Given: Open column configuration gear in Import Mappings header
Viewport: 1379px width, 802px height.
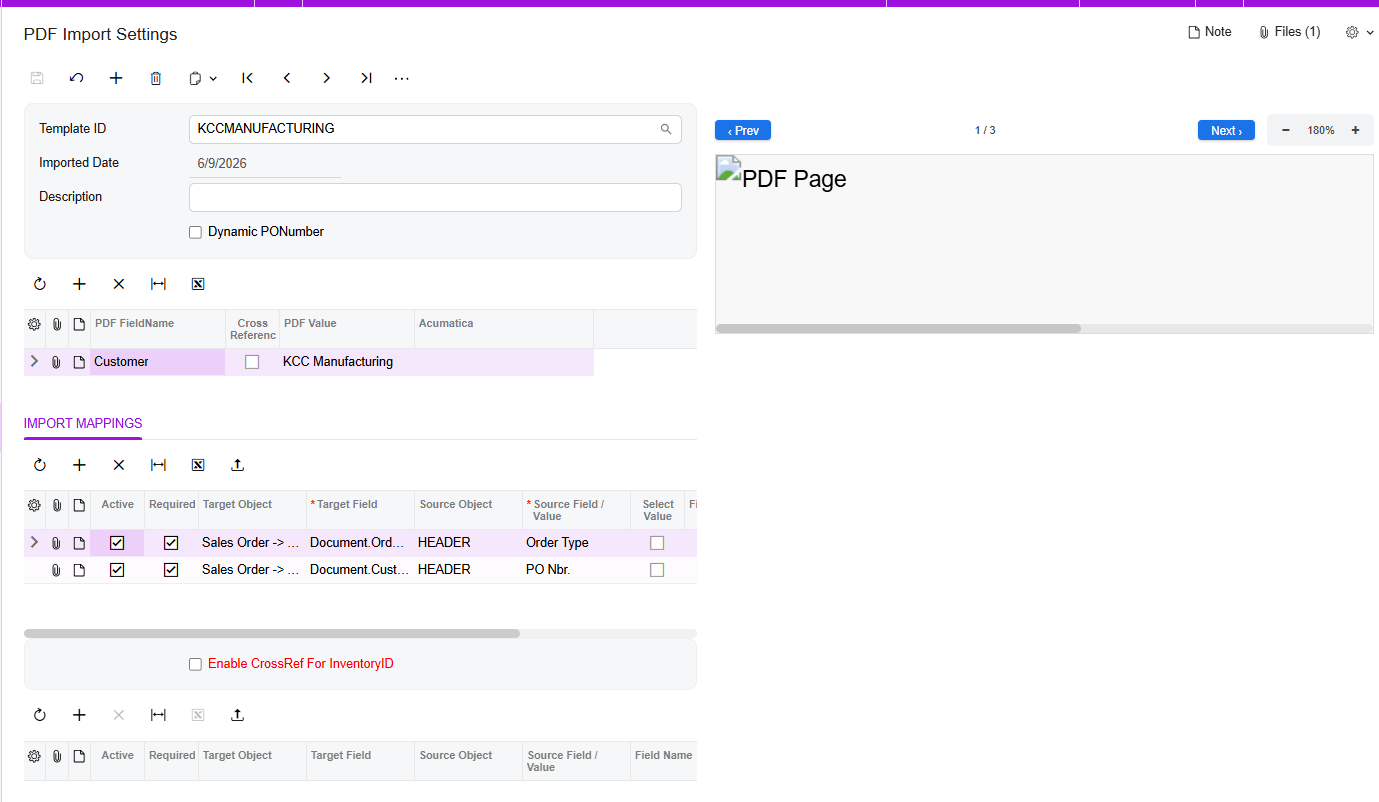Looking at the screenshot, I should point(34,505).
